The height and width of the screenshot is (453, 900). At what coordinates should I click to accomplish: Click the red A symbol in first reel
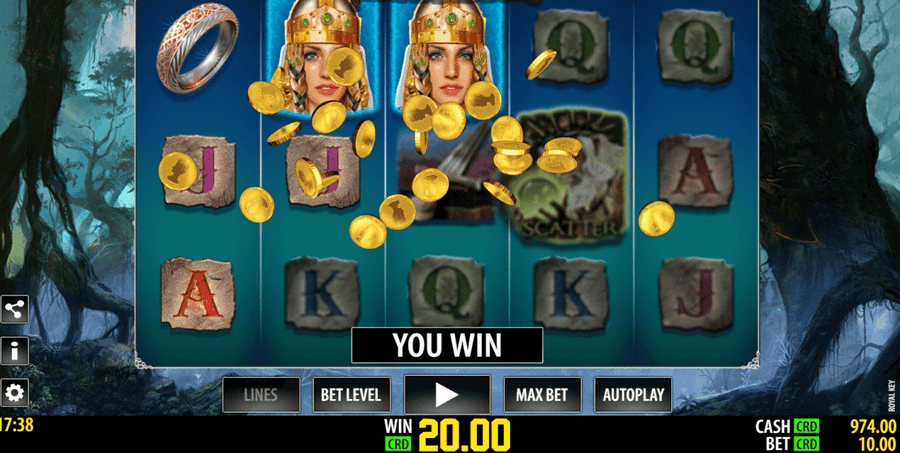(x=197, y=293)
